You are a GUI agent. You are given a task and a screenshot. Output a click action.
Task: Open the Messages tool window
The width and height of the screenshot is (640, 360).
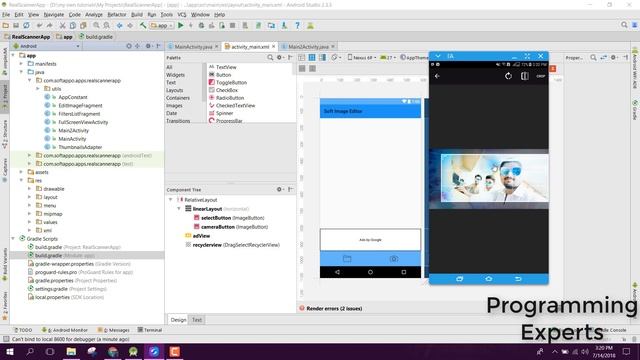(x=113, y=330)
